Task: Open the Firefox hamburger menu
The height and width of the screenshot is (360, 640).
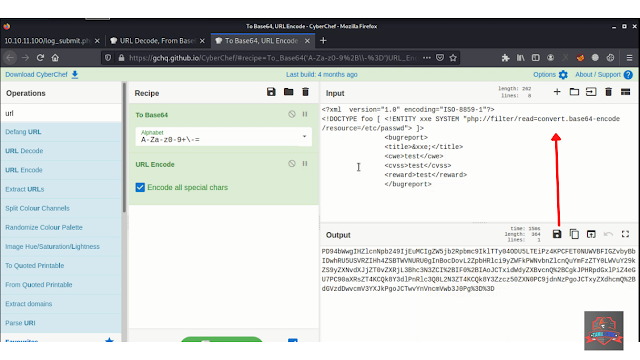Action: point(629,58)
